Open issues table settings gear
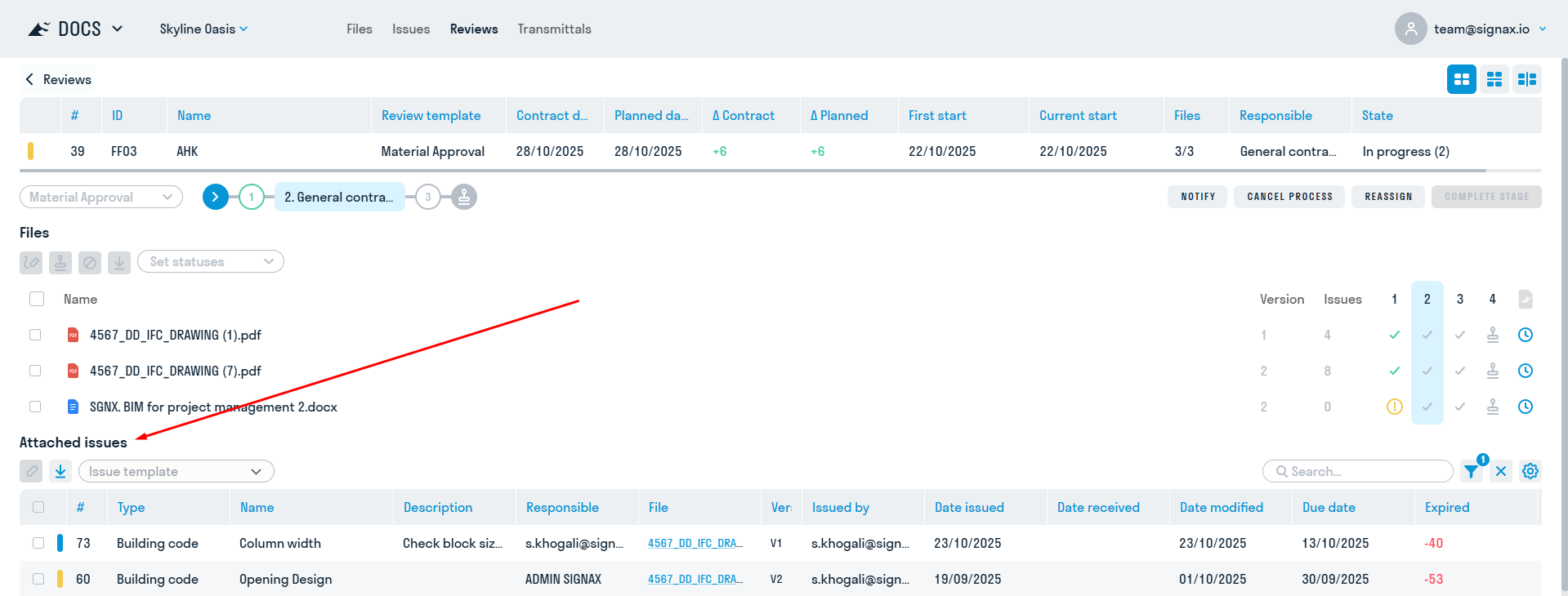 tap(1530, 471)
